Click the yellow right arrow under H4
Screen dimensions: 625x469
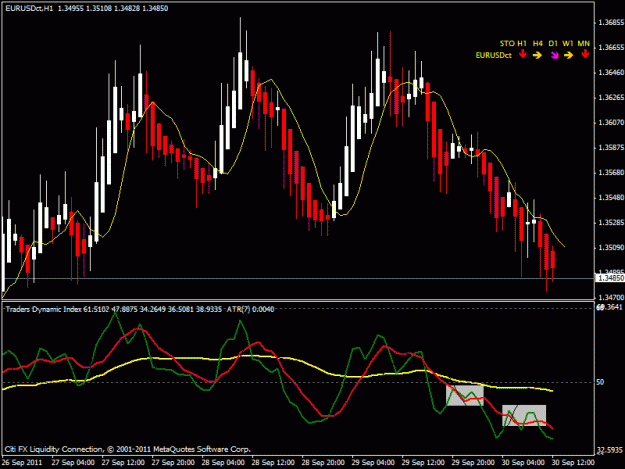click(537, 55)
